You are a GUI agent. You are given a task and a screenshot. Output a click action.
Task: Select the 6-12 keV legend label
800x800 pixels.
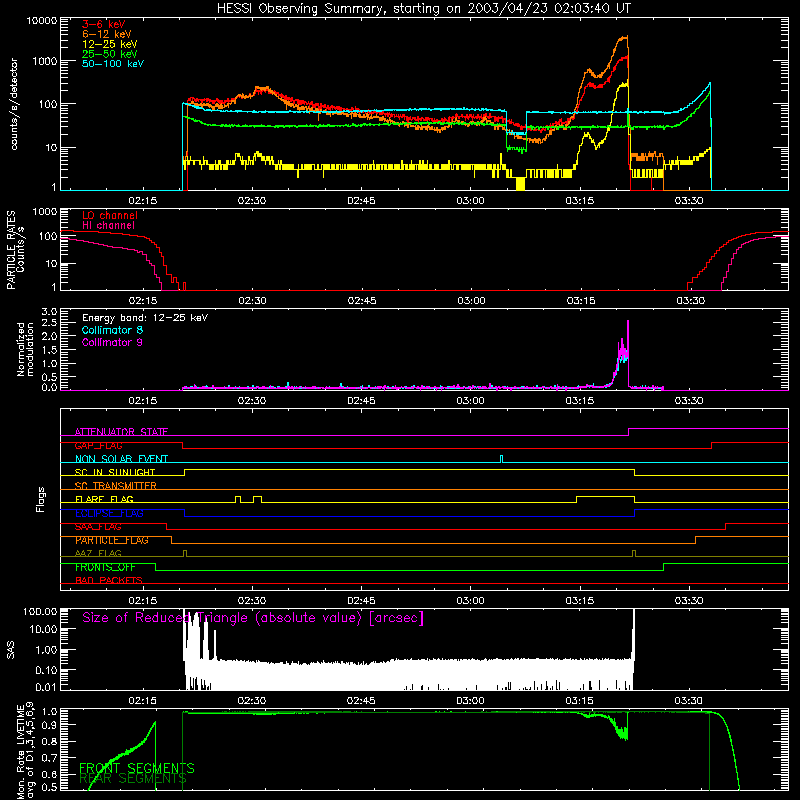106,34
